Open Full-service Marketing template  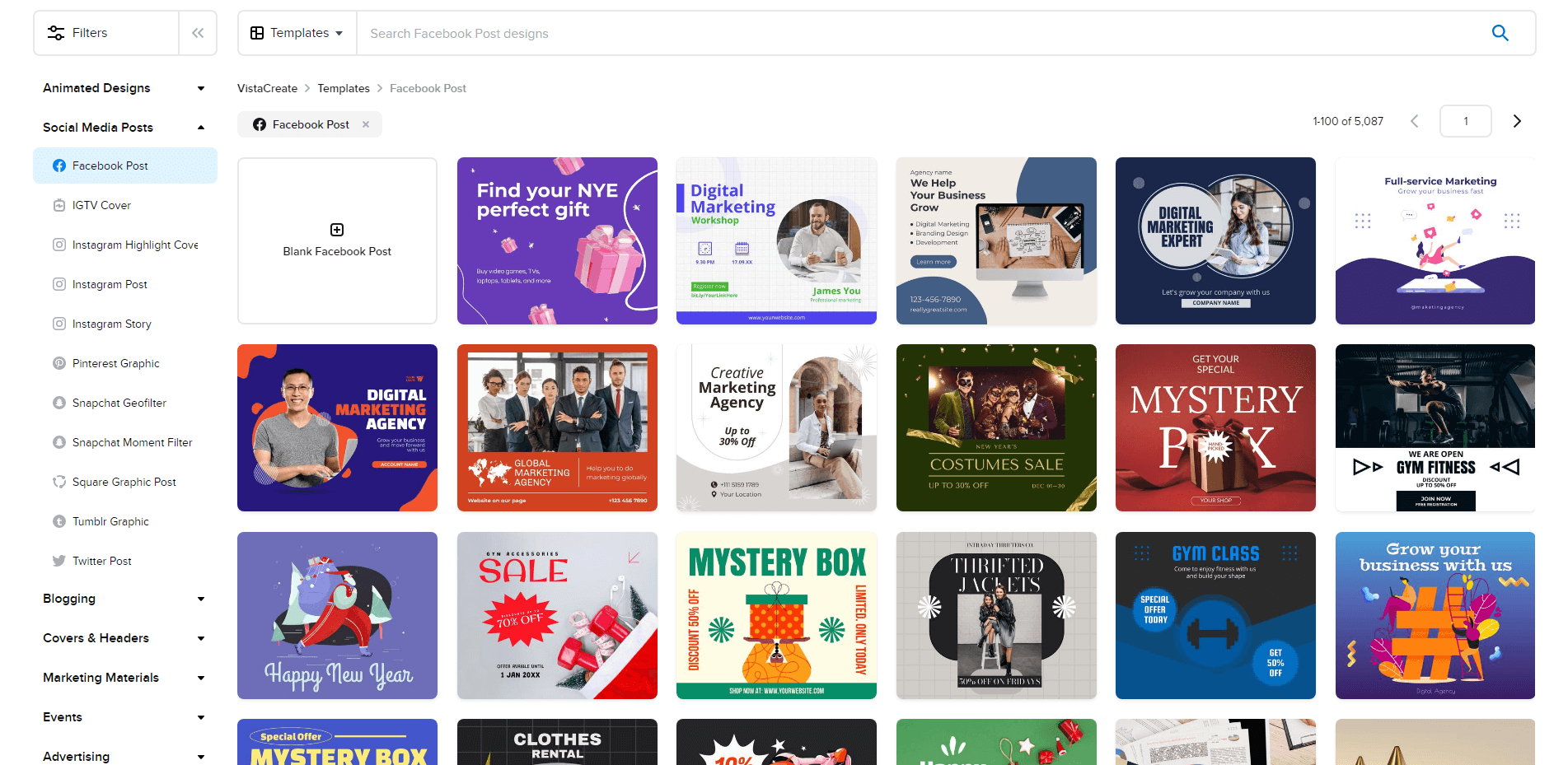point(1435,240)
